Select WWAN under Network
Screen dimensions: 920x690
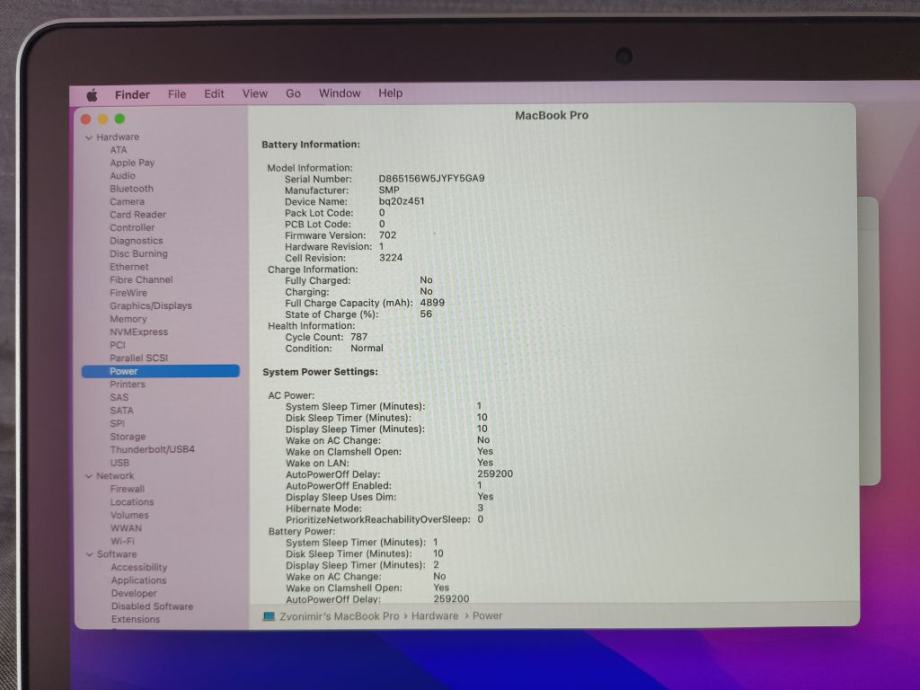[126, 528]
